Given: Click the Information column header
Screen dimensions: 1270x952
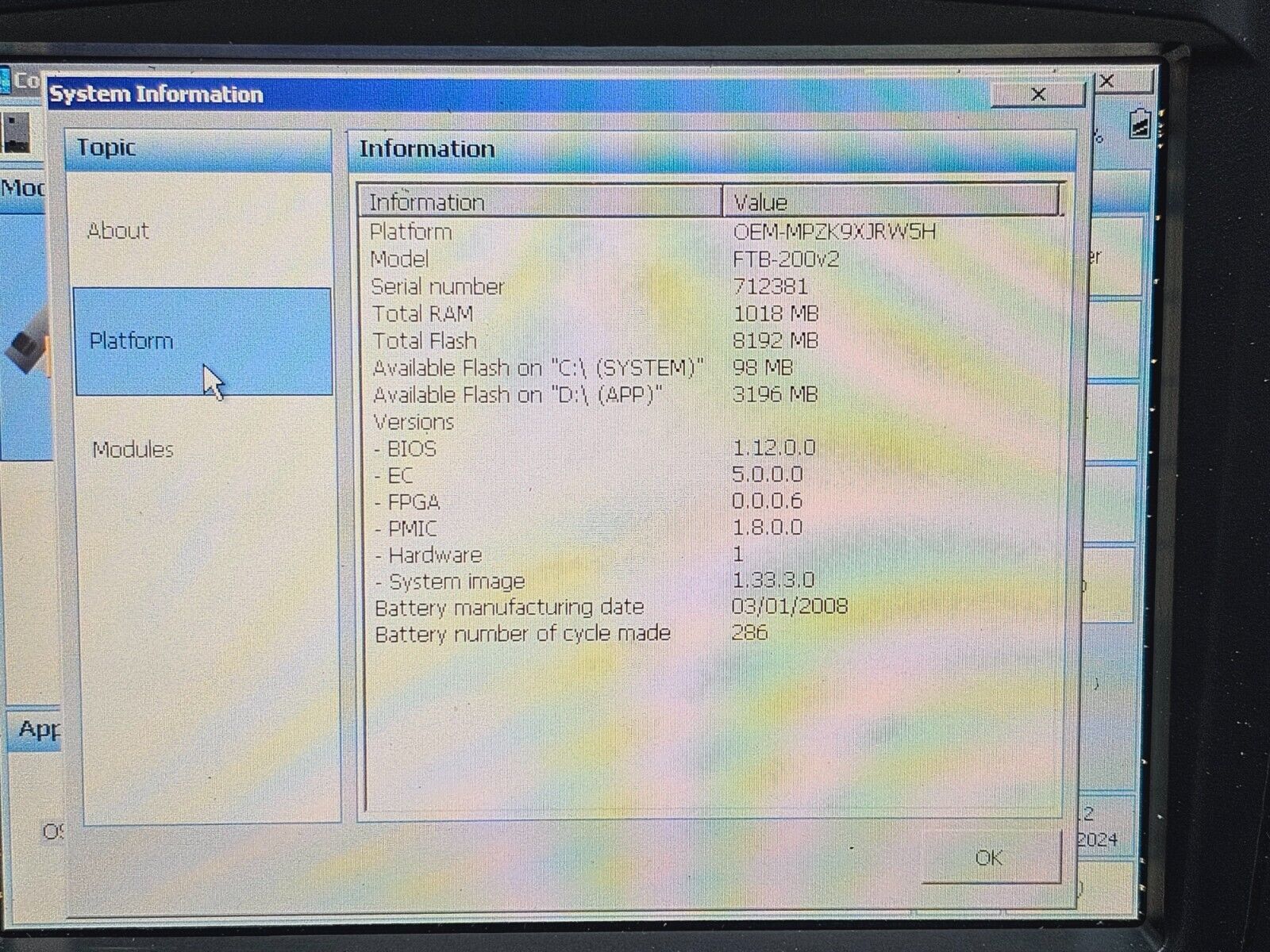Looking at the screenshot, I should pyautogui.click(x=541, y=202).
